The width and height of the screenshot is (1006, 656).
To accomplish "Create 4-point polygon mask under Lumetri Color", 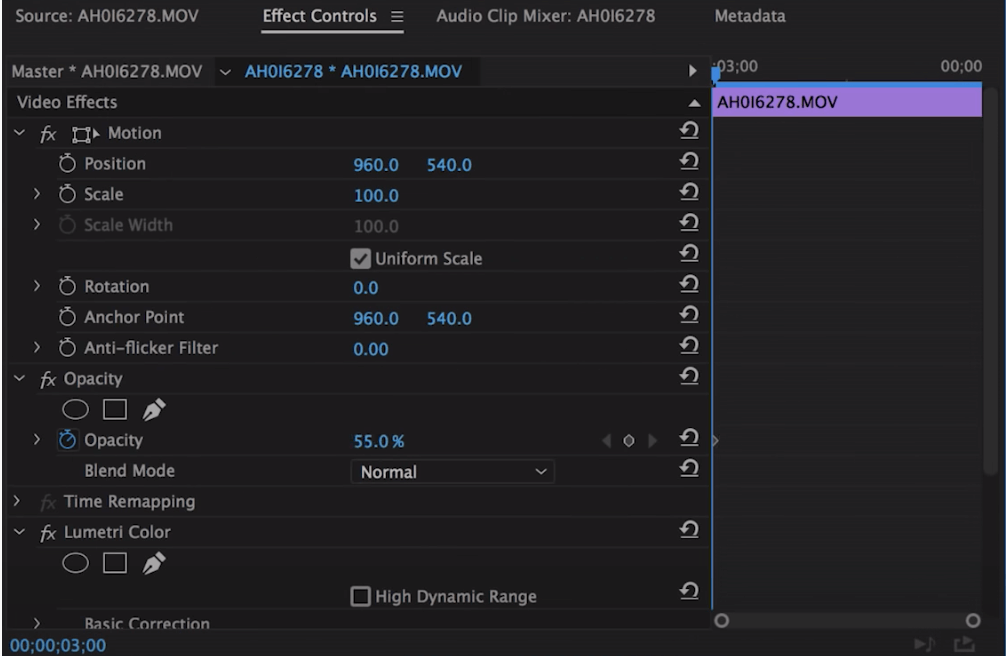I will pos(115,564).
